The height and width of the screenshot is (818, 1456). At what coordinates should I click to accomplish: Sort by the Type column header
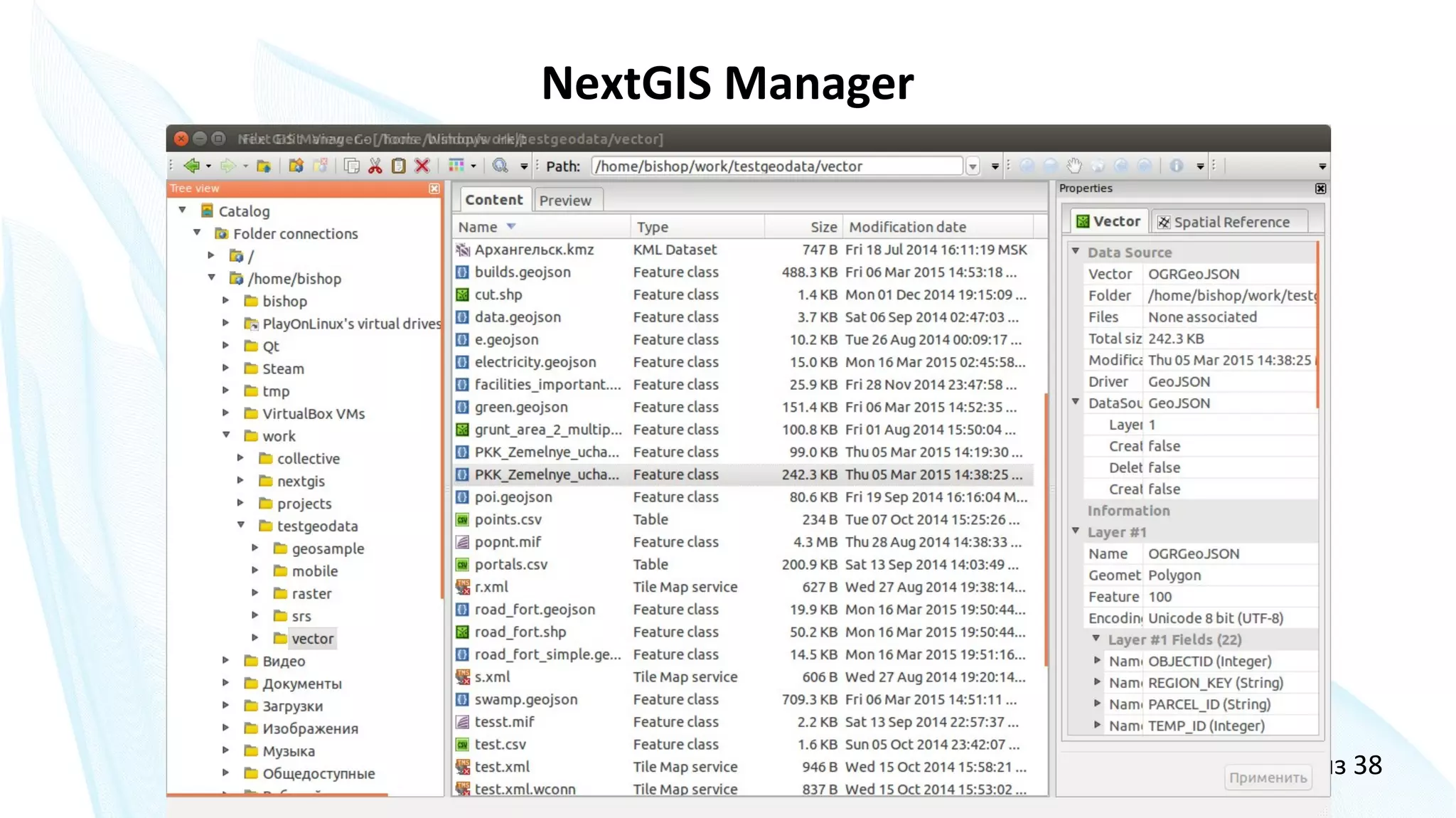697,227
